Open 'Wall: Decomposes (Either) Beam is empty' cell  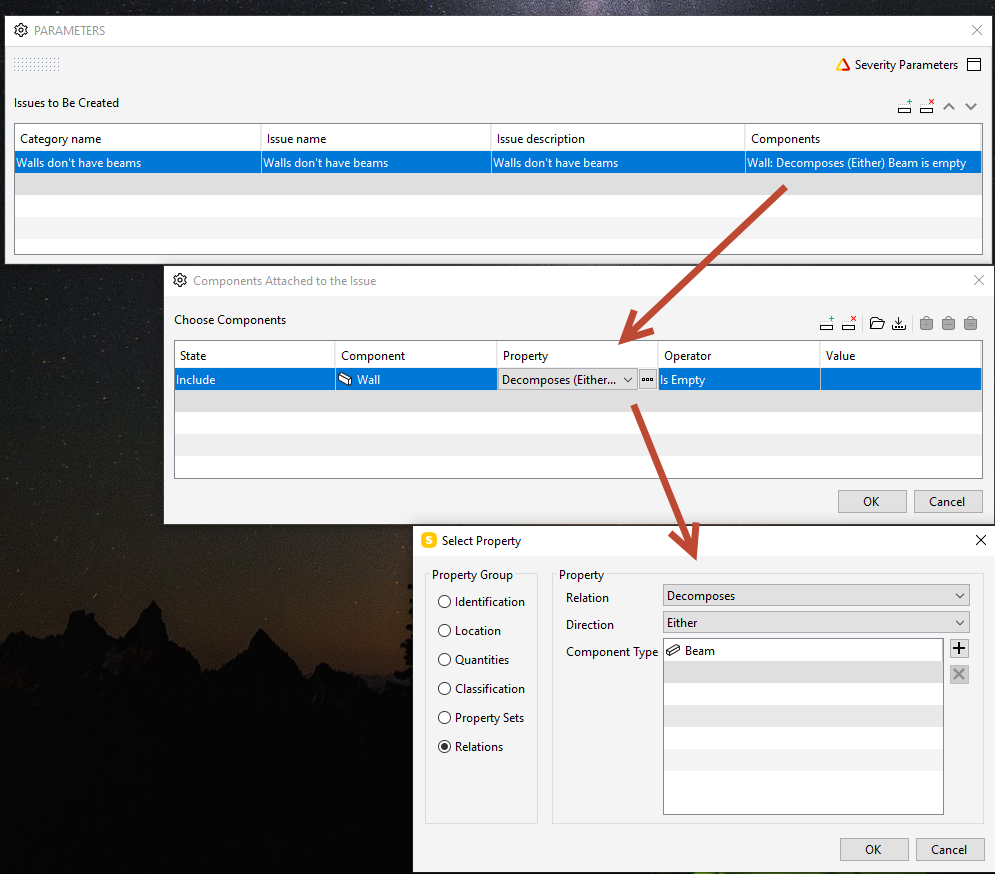(864, 162)
